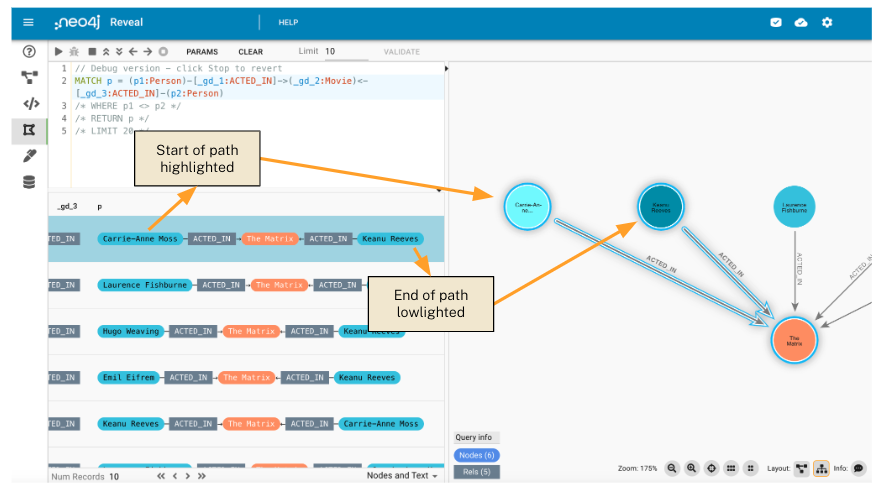Image resolution: width=885 pixels, height=493 pixels.
Task: Go to last page of records
Action: tap(201, 476)
